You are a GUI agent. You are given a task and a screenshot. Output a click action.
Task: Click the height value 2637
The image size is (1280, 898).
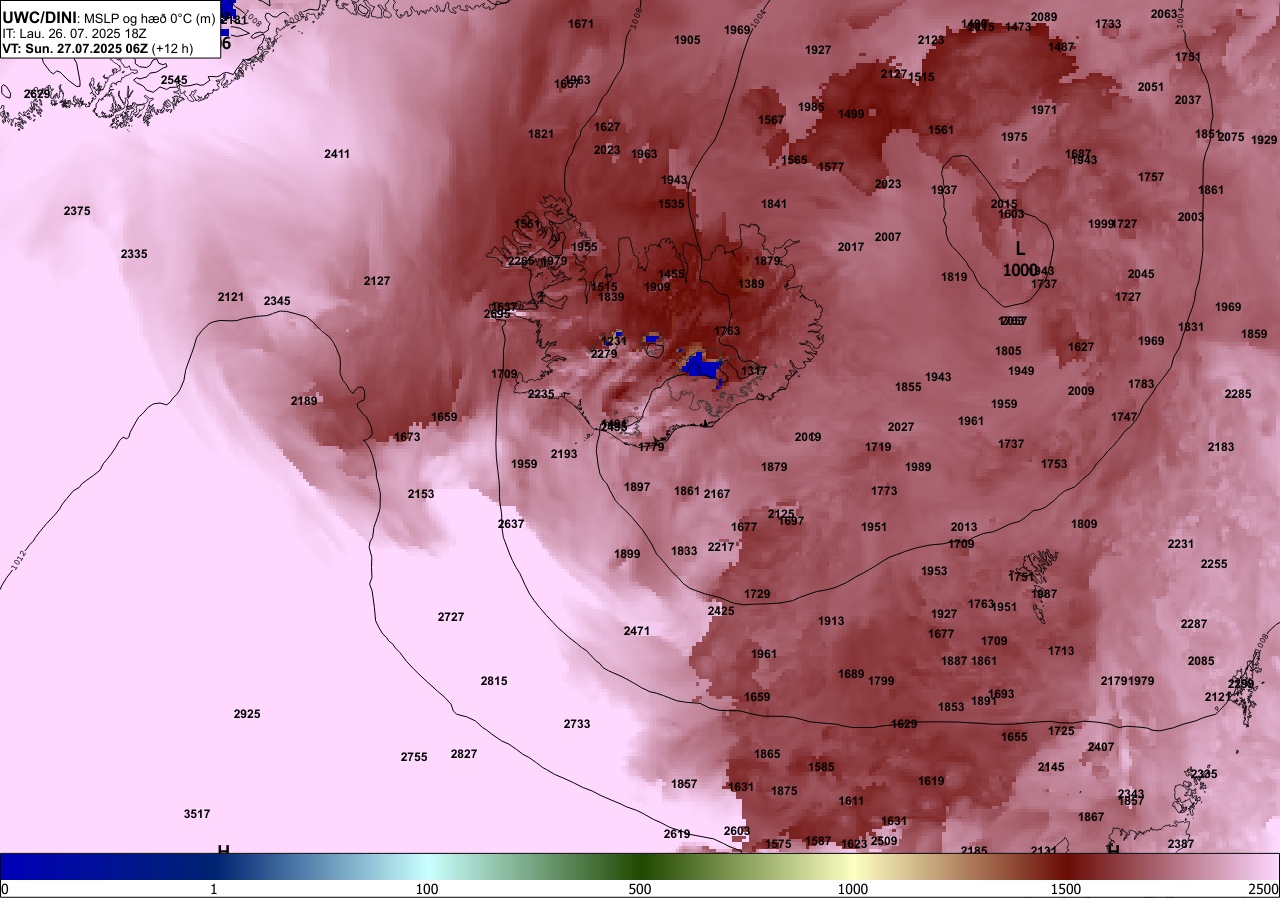coord(511,524)
